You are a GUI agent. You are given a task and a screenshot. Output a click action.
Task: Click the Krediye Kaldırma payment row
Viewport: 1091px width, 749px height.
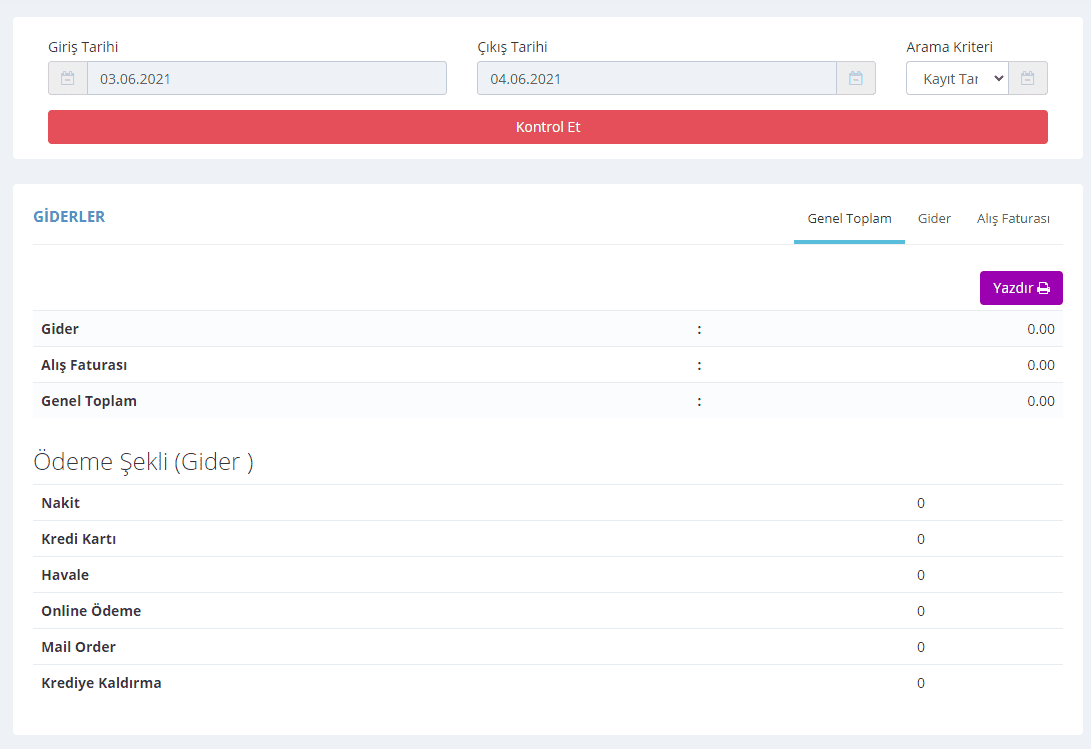tap(548, 683)
